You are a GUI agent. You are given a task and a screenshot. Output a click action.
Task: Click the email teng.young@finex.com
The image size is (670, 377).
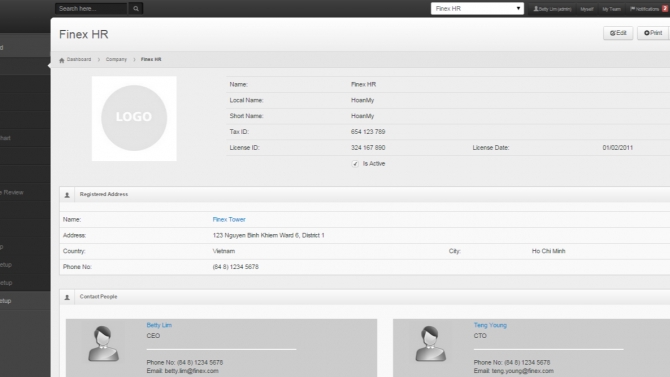pos(522,371)
